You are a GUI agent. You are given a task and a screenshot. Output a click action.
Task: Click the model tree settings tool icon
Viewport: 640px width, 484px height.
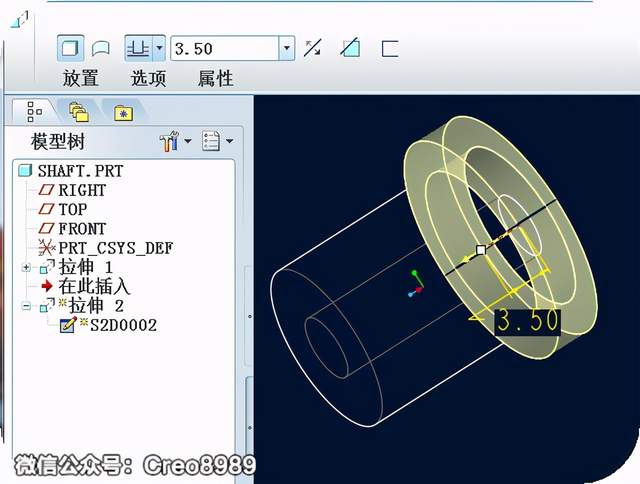click(x=169, y=142)
